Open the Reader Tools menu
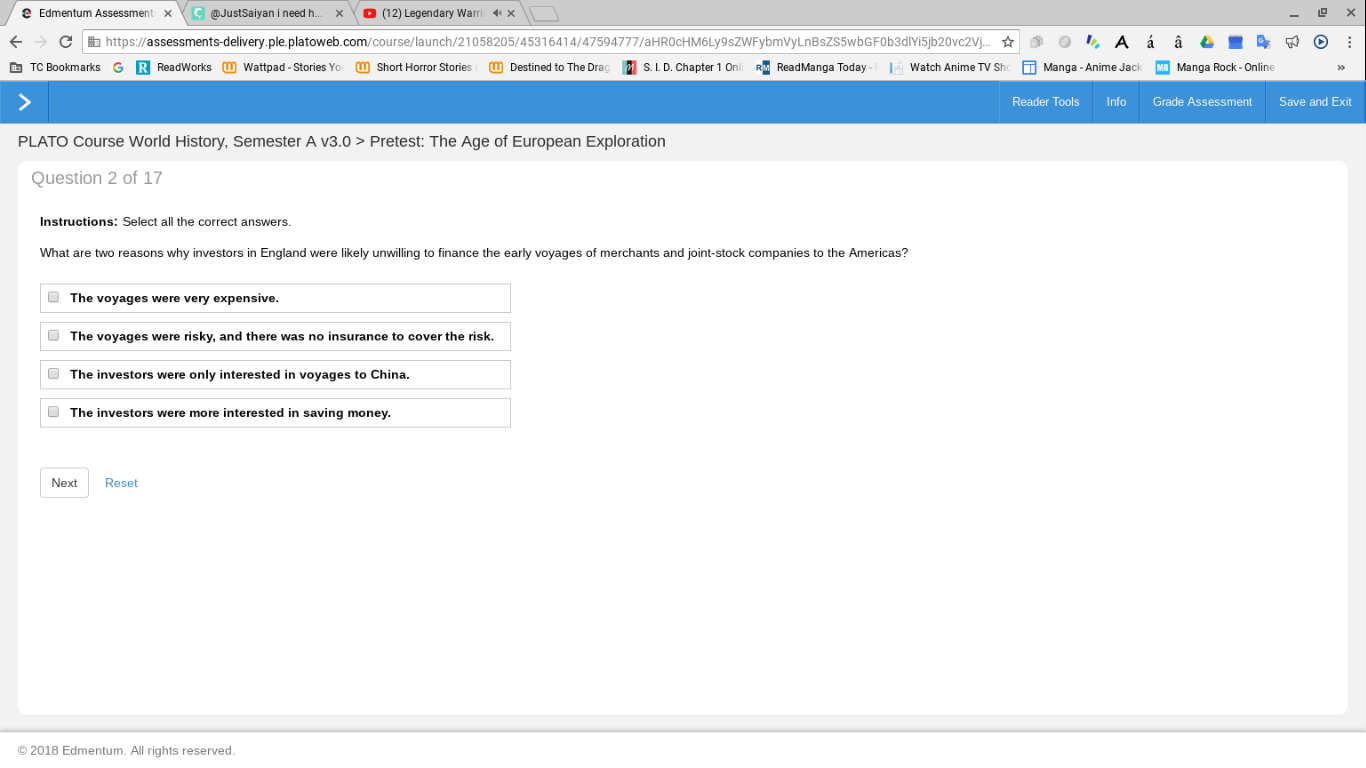 pyautogui.click(x=1045, y=102)
